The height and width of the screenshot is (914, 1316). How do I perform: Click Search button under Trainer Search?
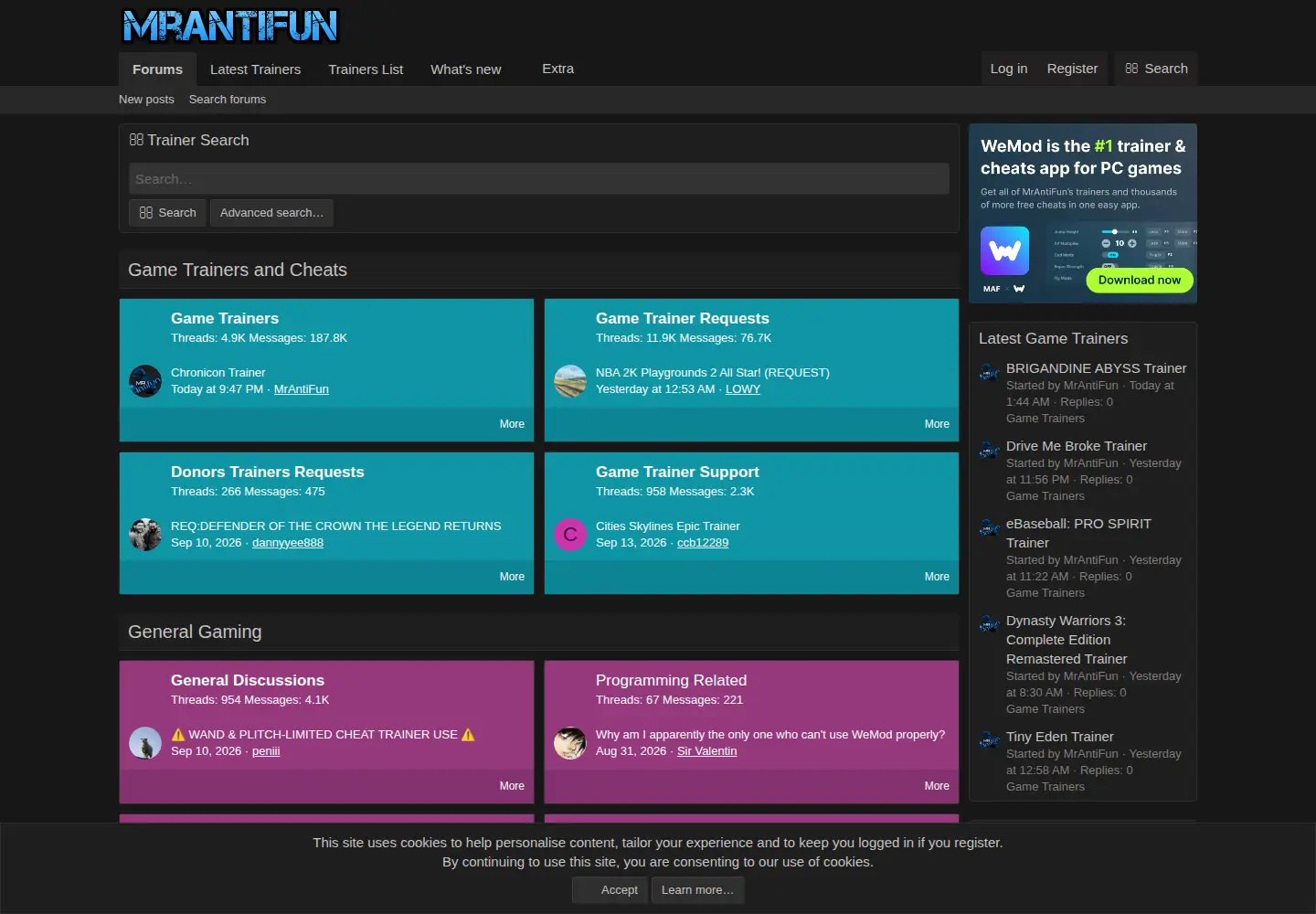167,213
